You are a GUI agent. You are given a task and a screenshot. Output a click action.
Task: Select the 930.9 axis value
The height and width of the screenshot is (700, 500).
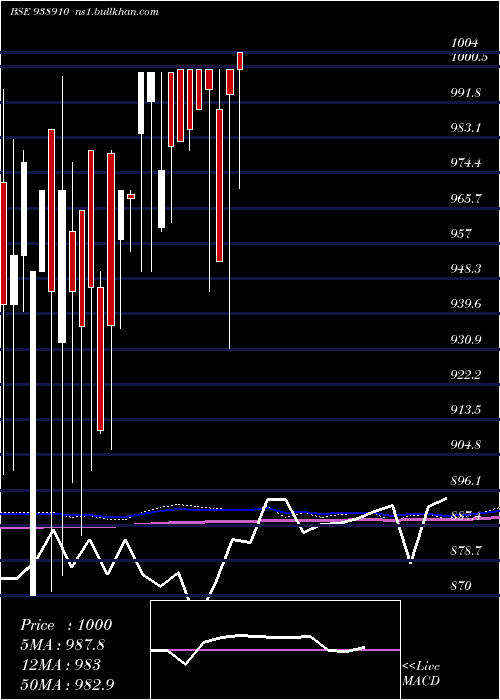click(466, 340)
